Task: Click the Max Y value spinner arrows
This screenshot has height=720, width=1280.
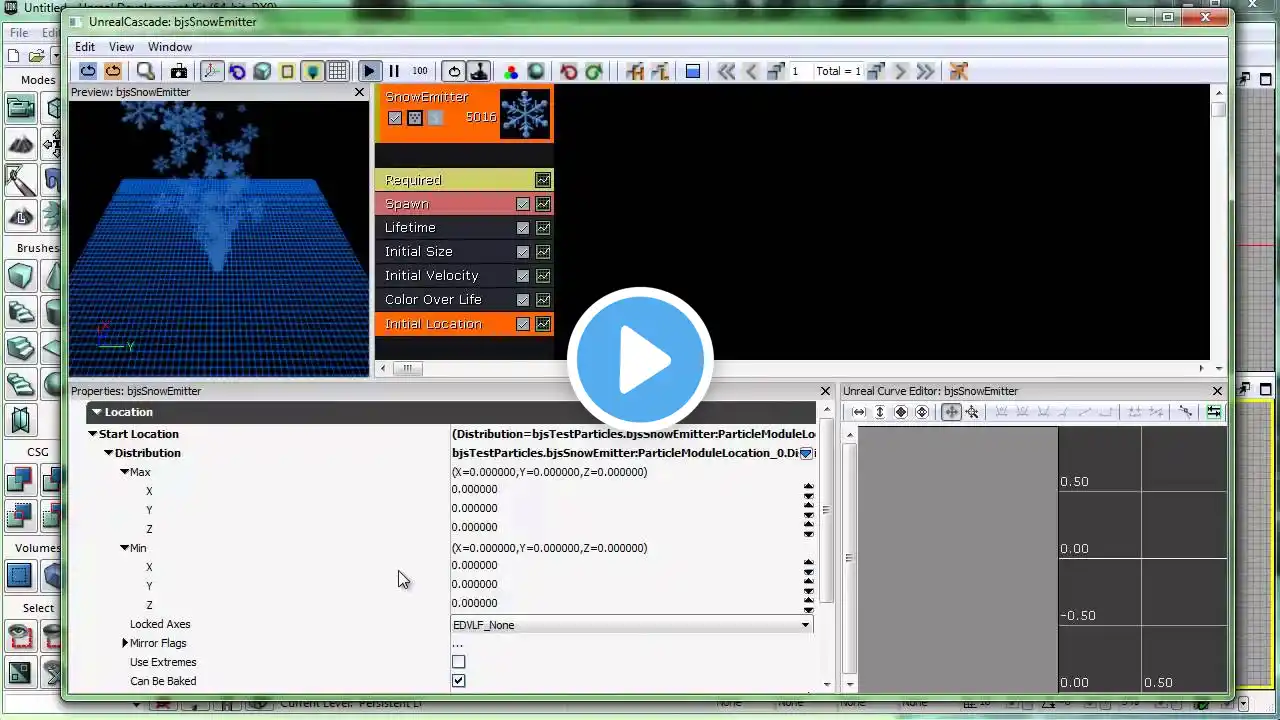Action: point(809,509)
